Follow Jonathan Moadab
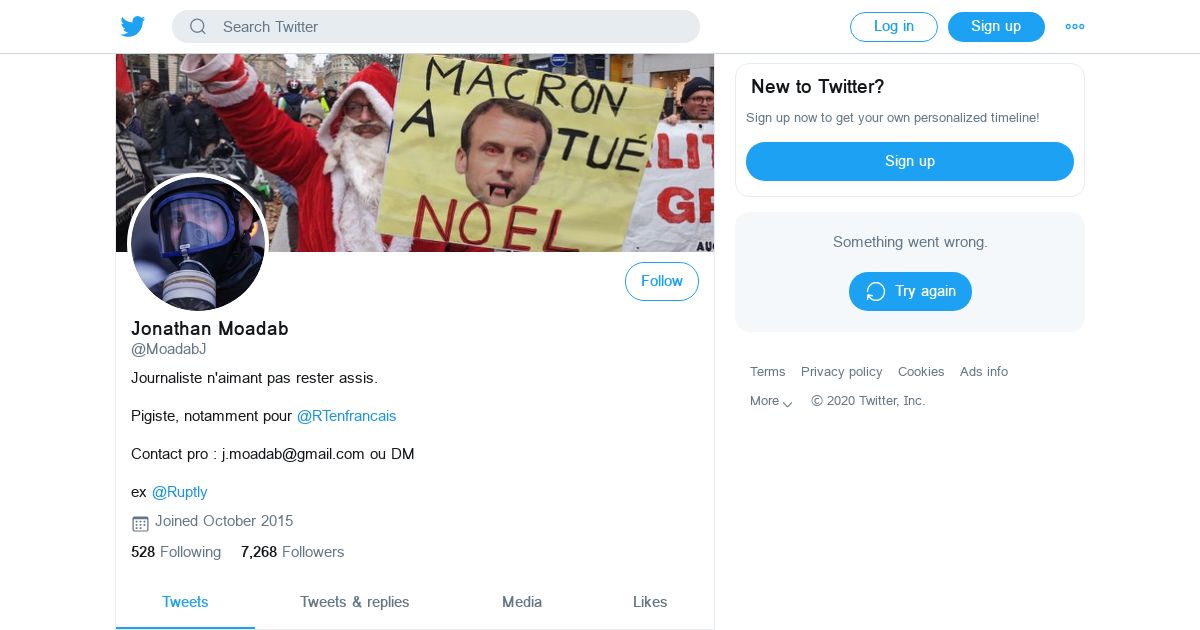 point(662,282)
